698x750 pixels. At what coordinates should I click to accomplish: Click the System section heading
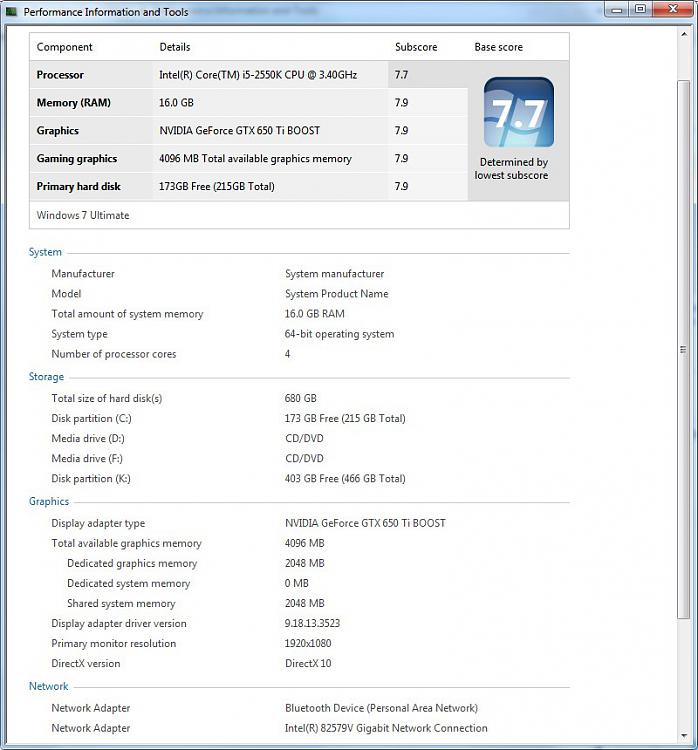pos(45,252)
